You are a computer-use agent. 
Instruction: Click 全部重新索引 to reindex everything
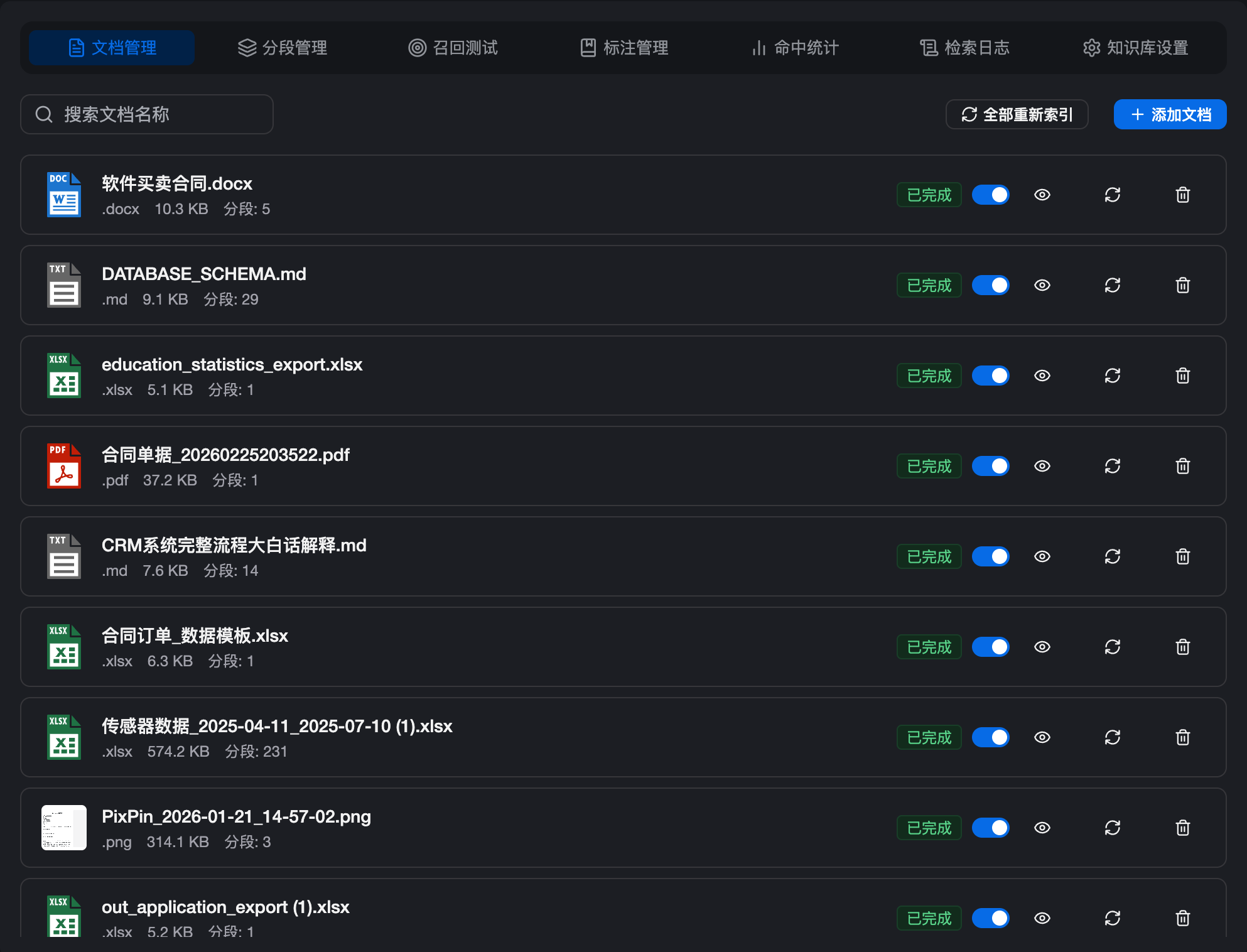click(1017, 114)
